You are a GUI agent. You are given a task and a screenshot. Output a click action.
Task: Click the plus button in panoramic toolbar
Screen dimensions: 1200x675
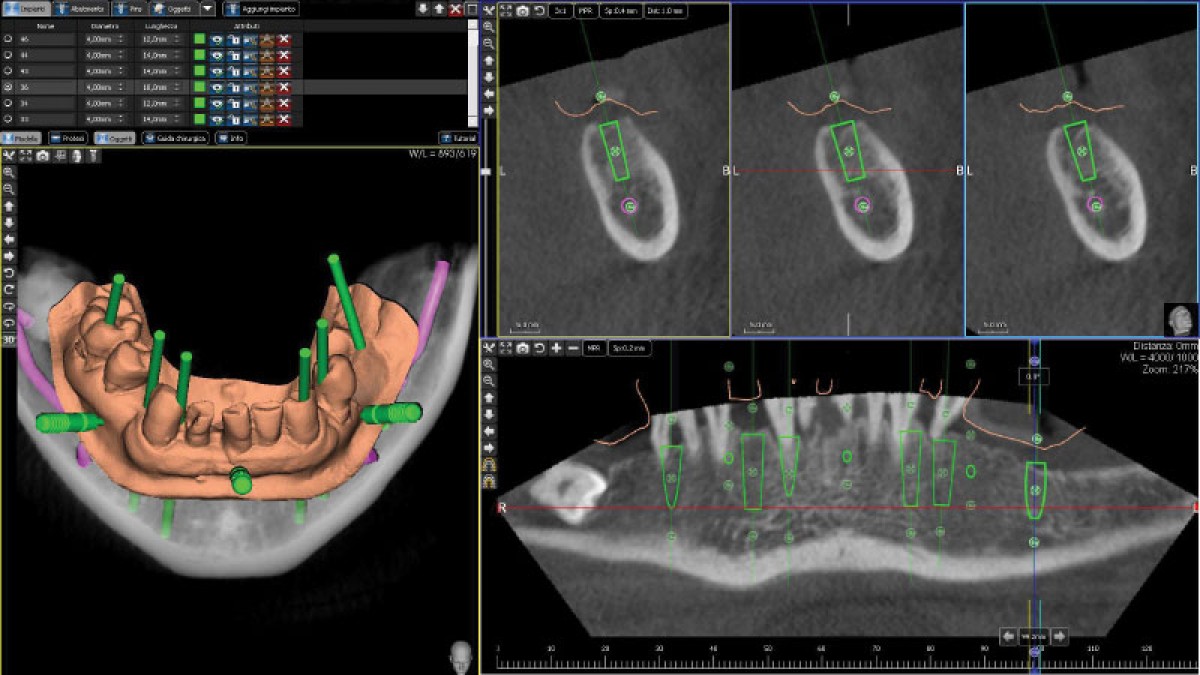coord(556,348)
